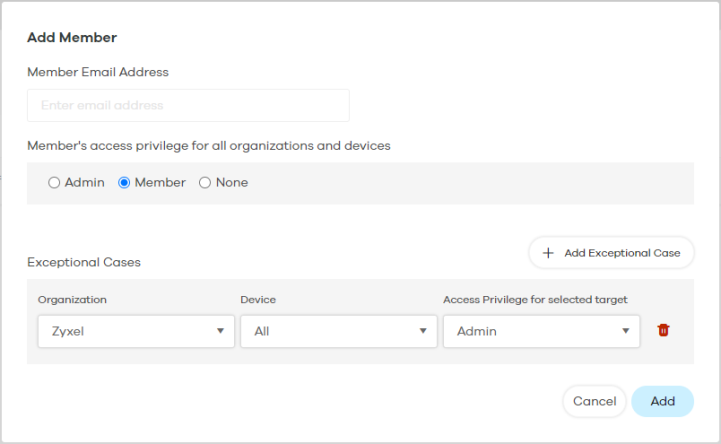This screenshot has height=444, width=721.
Task: Delete the Zyxel exceptional case row
Action: coord(663,331)
